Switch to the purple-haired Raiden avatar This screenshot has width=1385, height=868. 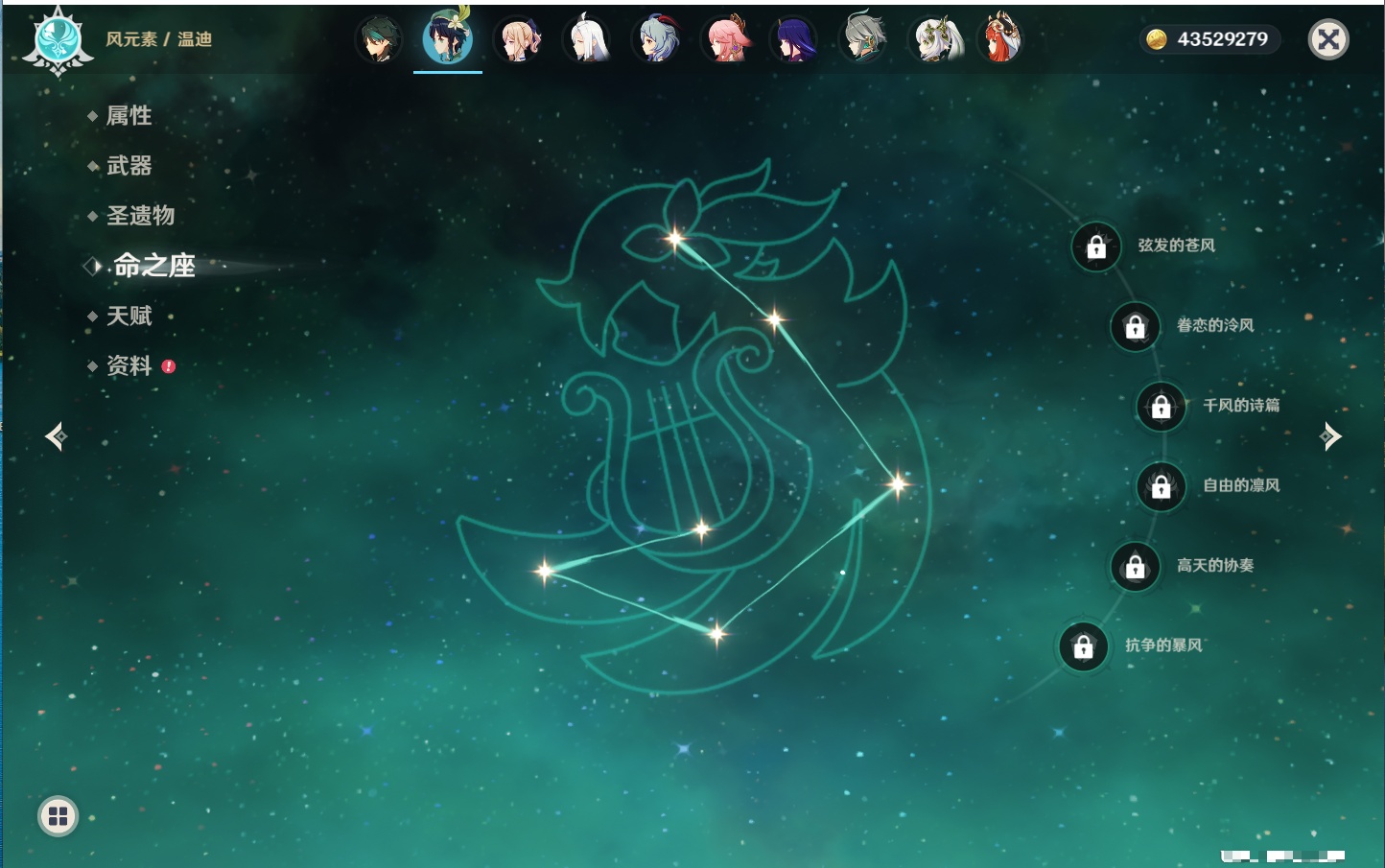point(795,40)
